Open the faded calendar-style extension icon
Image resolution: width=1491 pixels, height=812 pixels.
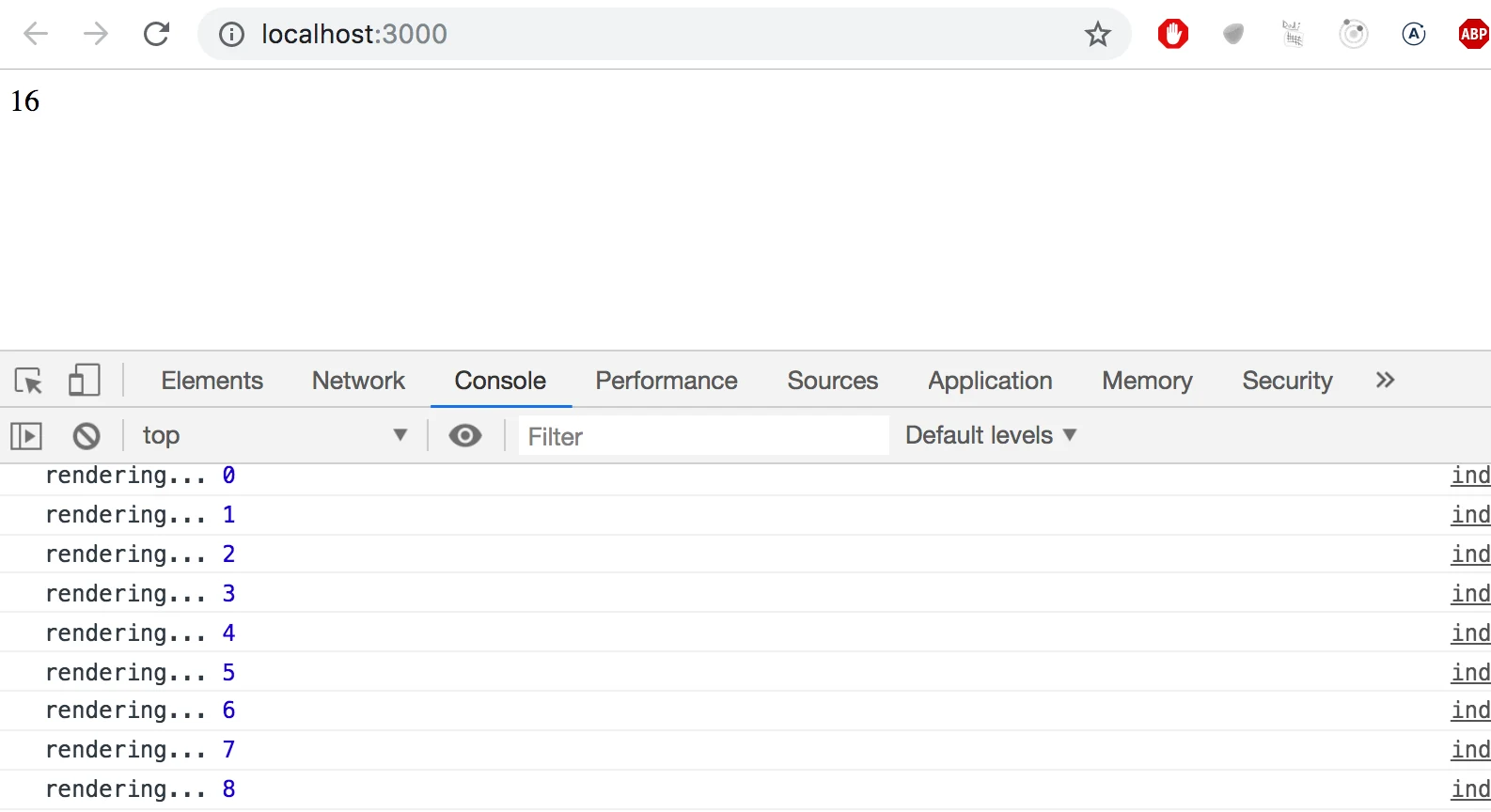pyautogui.click(x=1294, y=35)
